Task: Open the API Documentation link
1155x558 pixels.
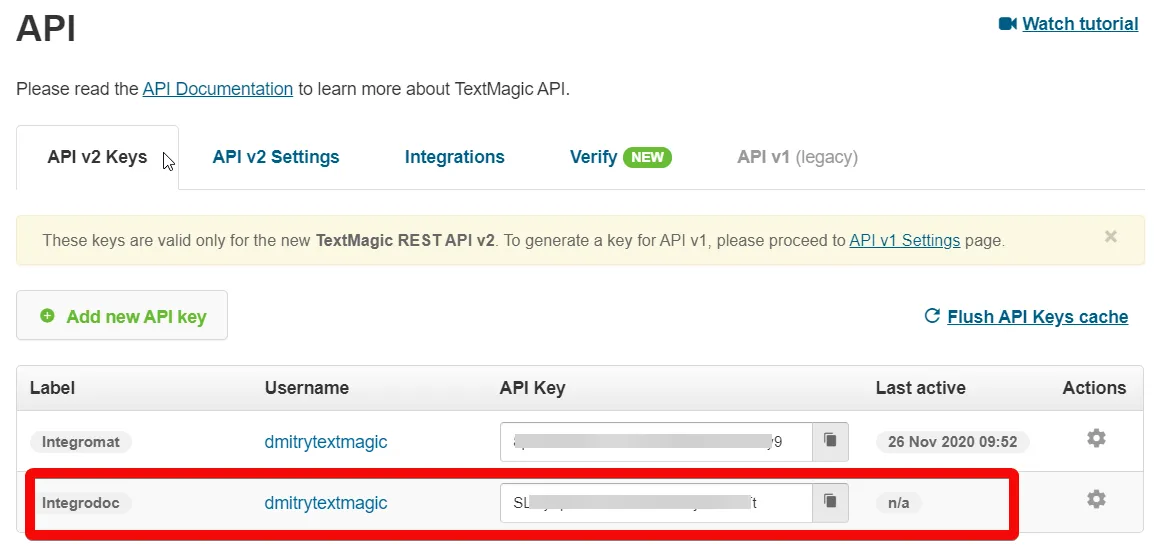Action: 218,89
